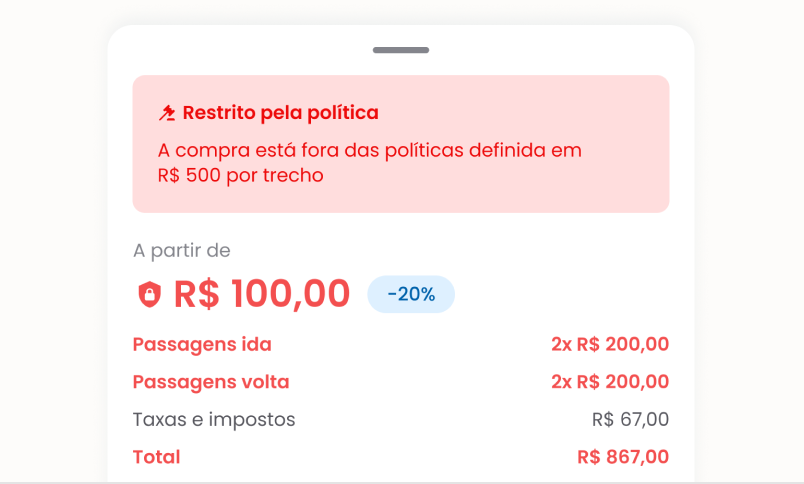
Task: Select the Passagens ida 2x R$ 200,00 amount
Action: [x=609, y=345]
